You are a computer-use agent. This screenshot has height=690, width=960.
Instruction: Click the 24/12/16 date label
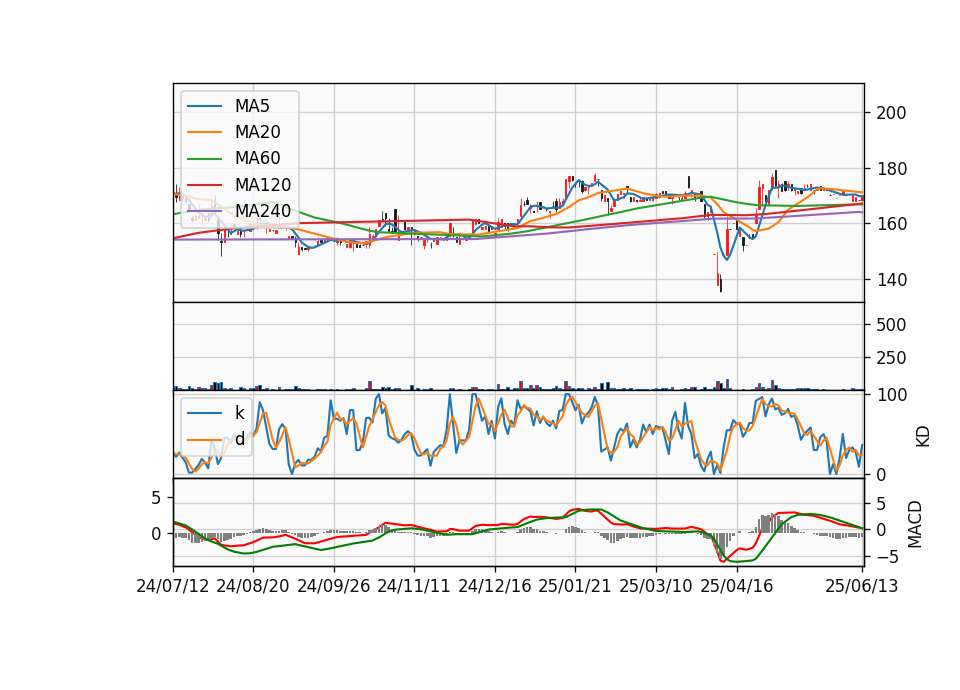pyautogui.click(x=495, y=586)
